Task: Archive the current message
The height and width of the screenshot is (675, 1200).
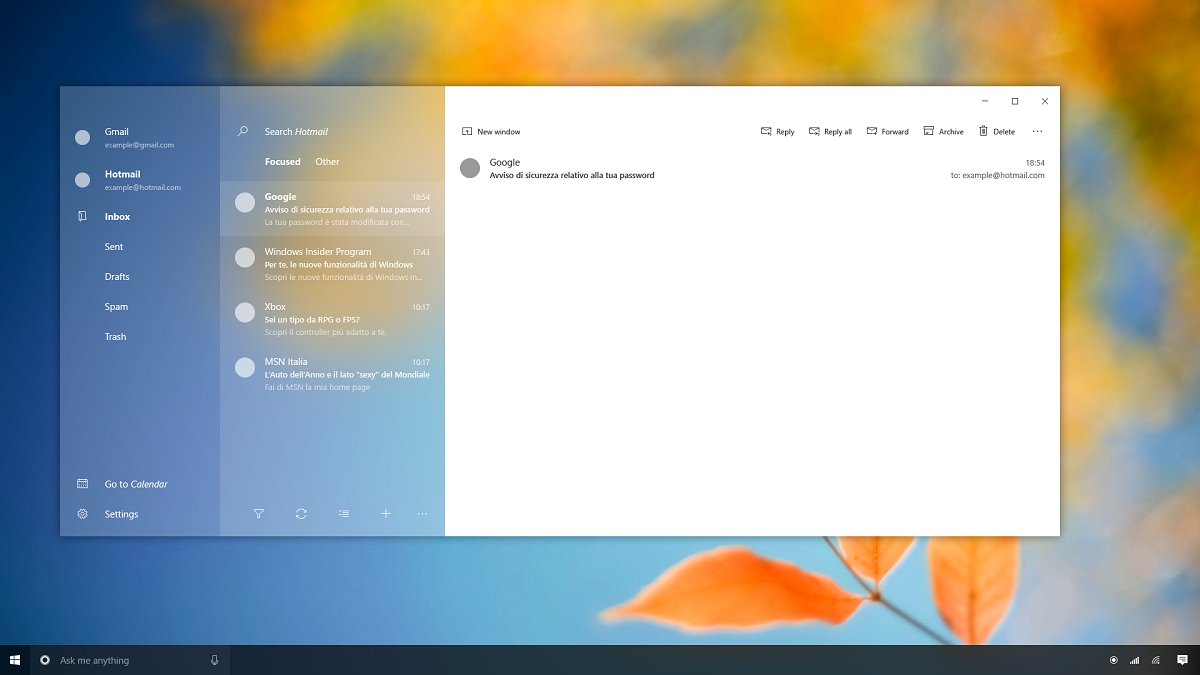Action: (x=943, y=132)
